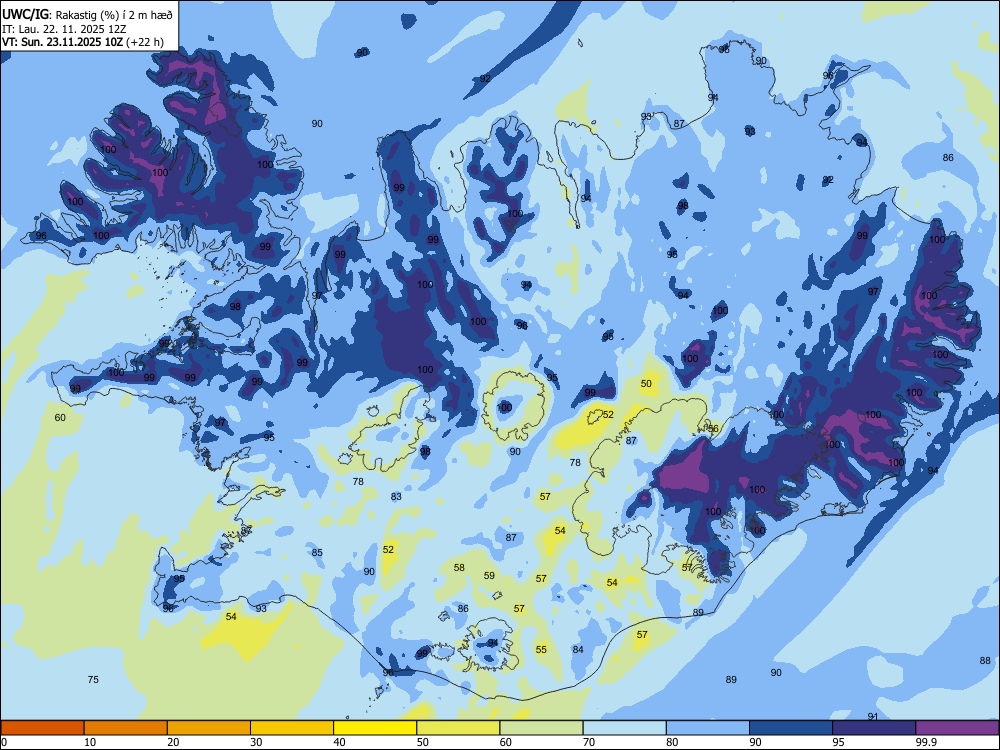Click the 30–40 amber legend swatch
Viewport: 1000px width, 750px height.
[x=292, y=728]
